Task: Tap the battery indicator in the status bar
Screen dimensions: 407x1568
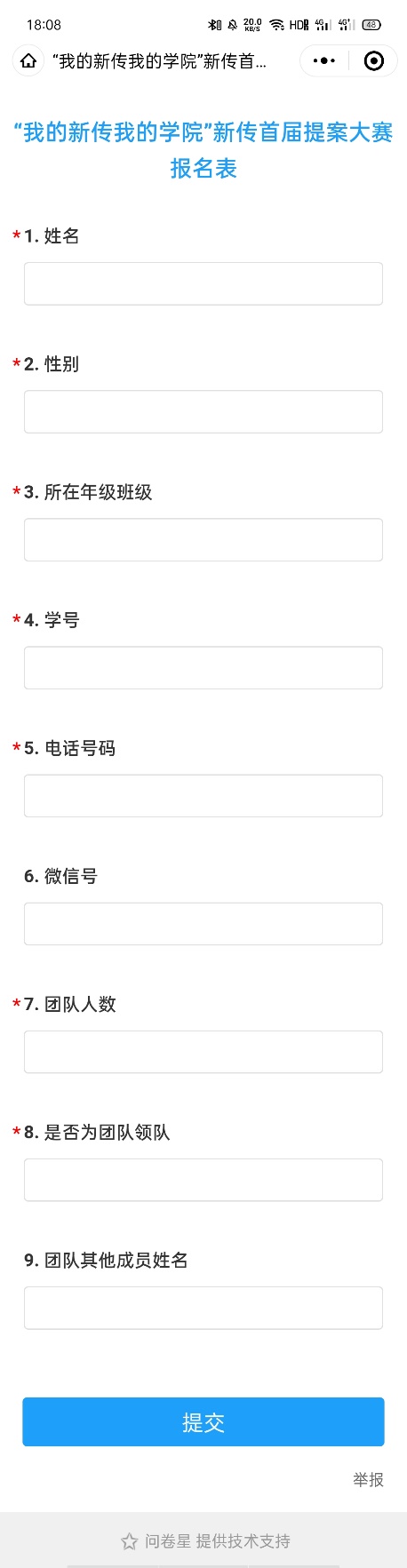Action: tap(371, 25)
